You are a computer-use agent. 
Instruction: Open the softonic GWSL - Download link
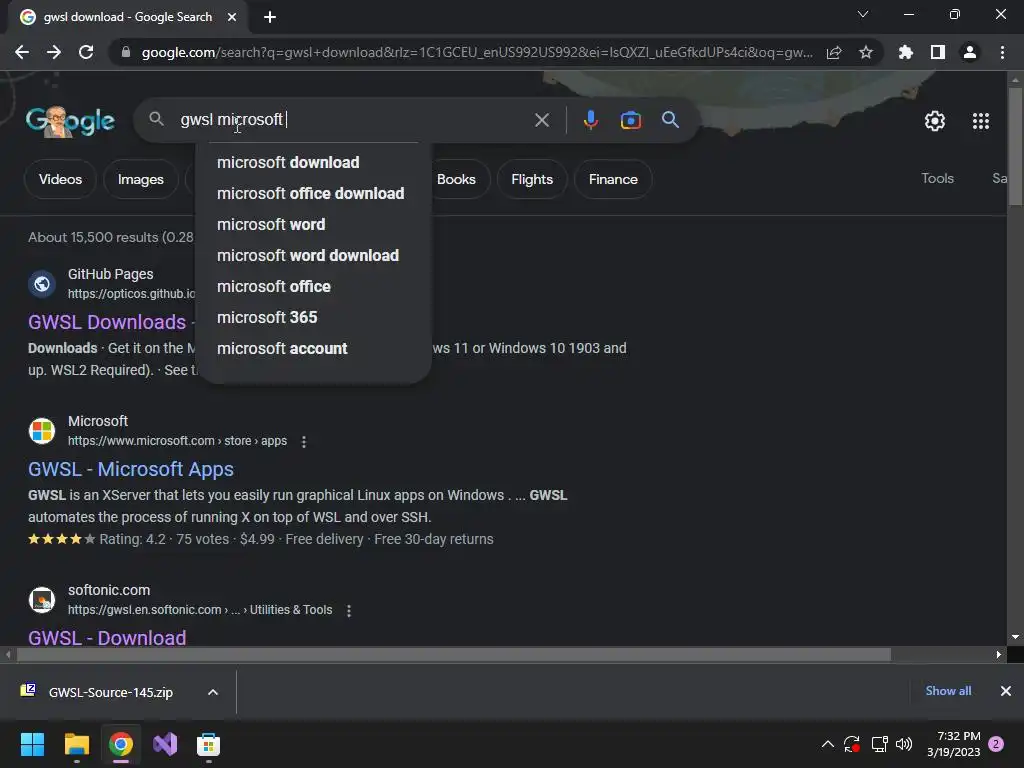(x=107, y=637)
